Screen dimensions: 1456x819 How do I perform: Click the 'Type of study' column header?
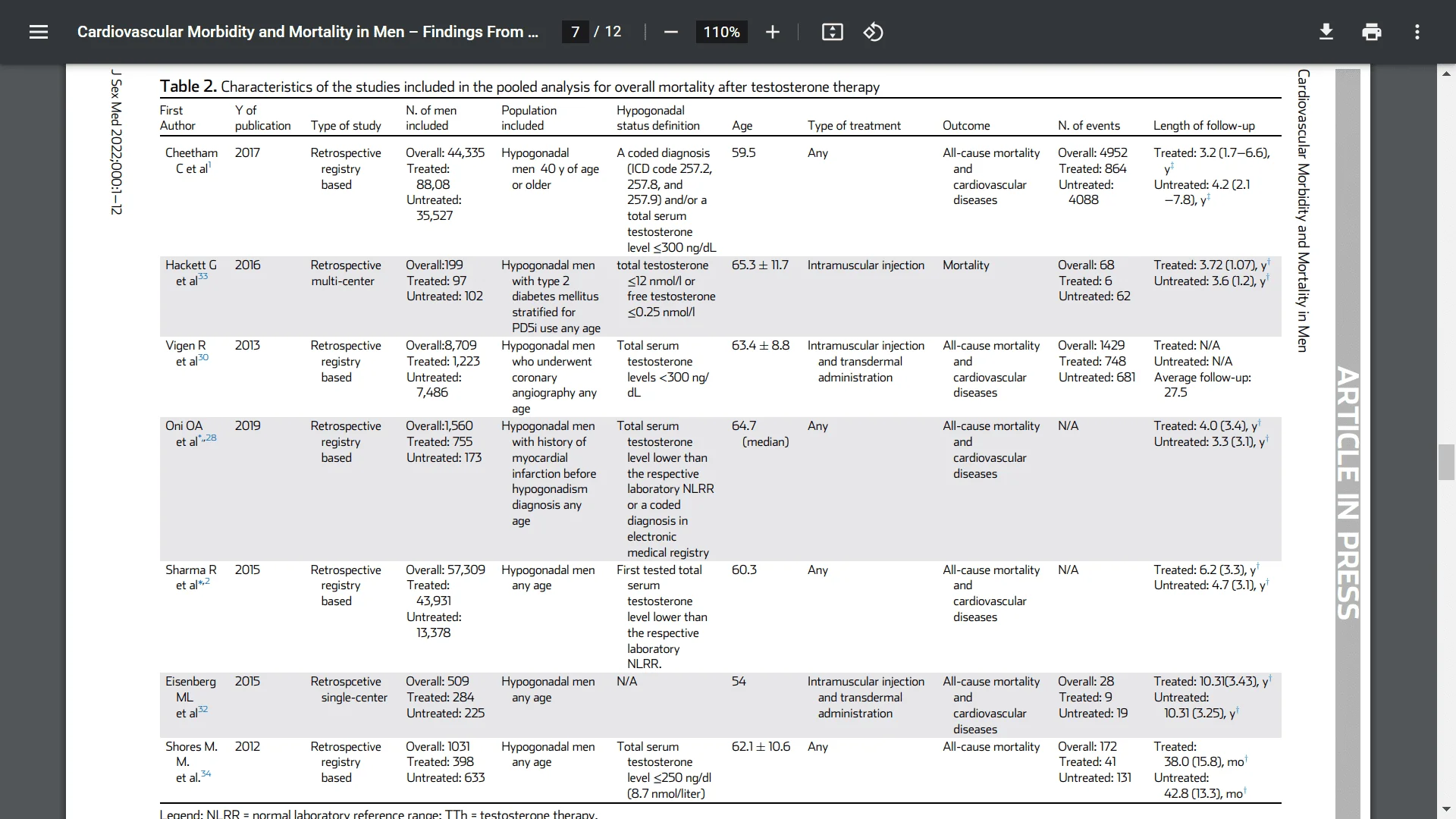tap(346, 126)
